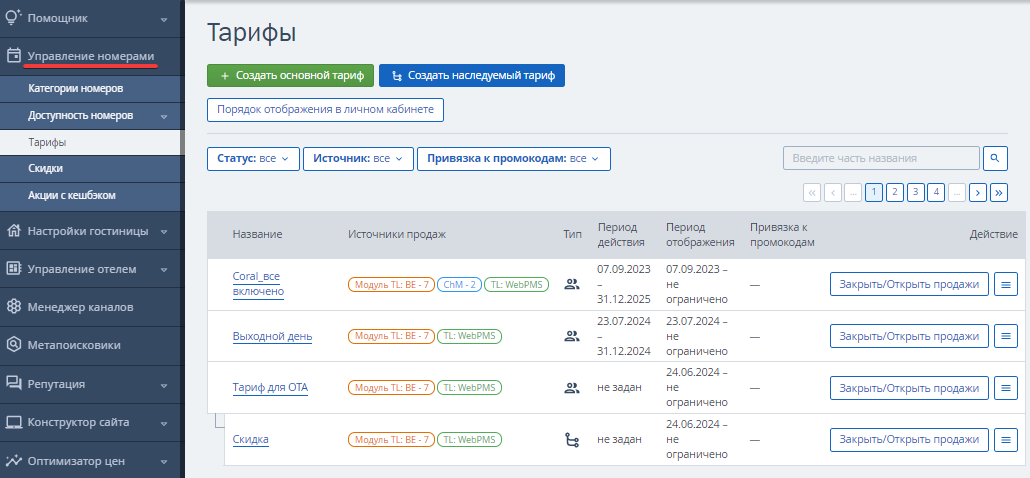1030x478 pixels.
Task: Open the Статус filter dropdown
Action: pyautogui.click(x=254, y=158)
